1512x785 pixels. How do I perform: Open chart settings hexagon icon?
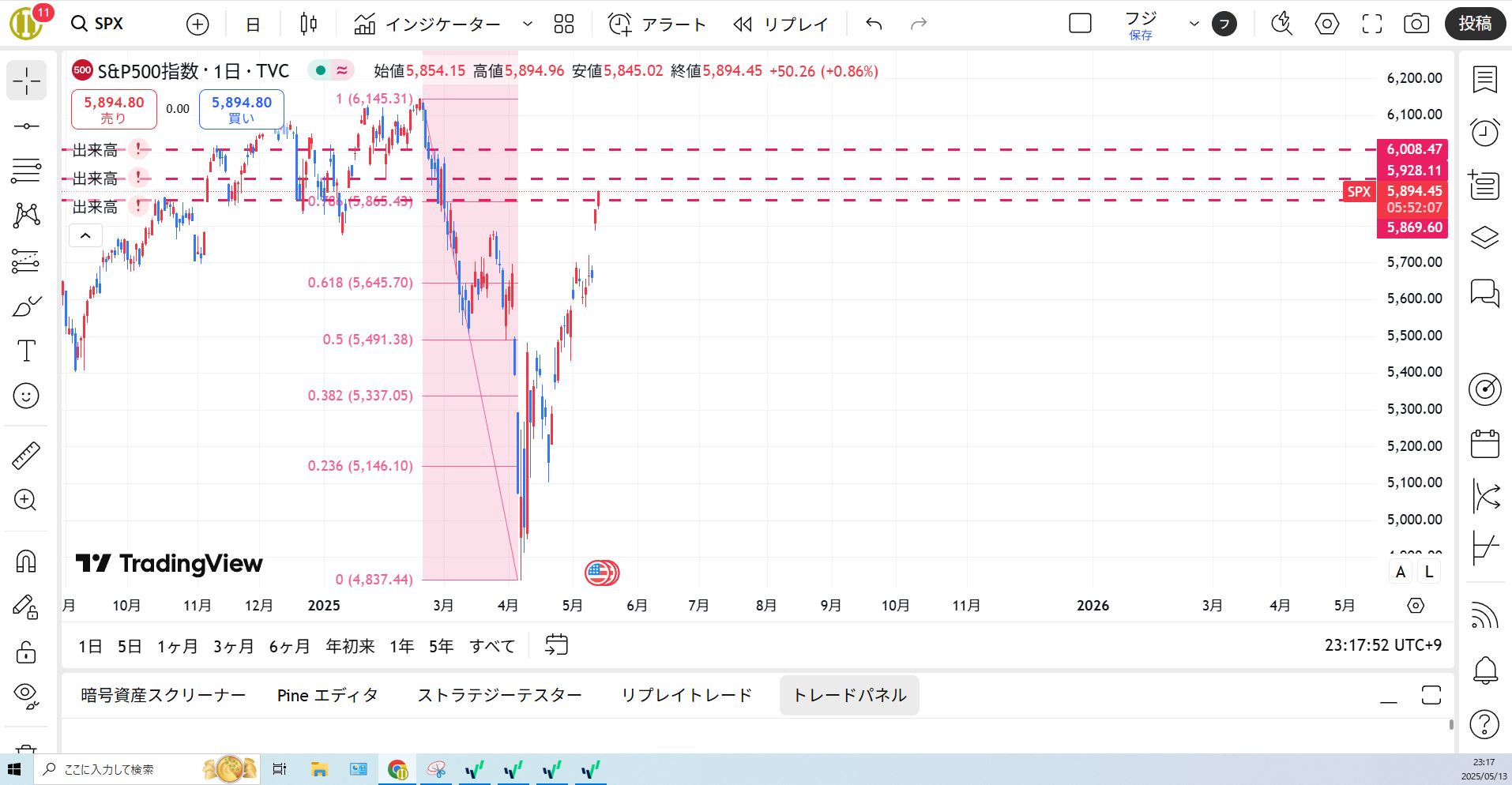click(1327, 24)
